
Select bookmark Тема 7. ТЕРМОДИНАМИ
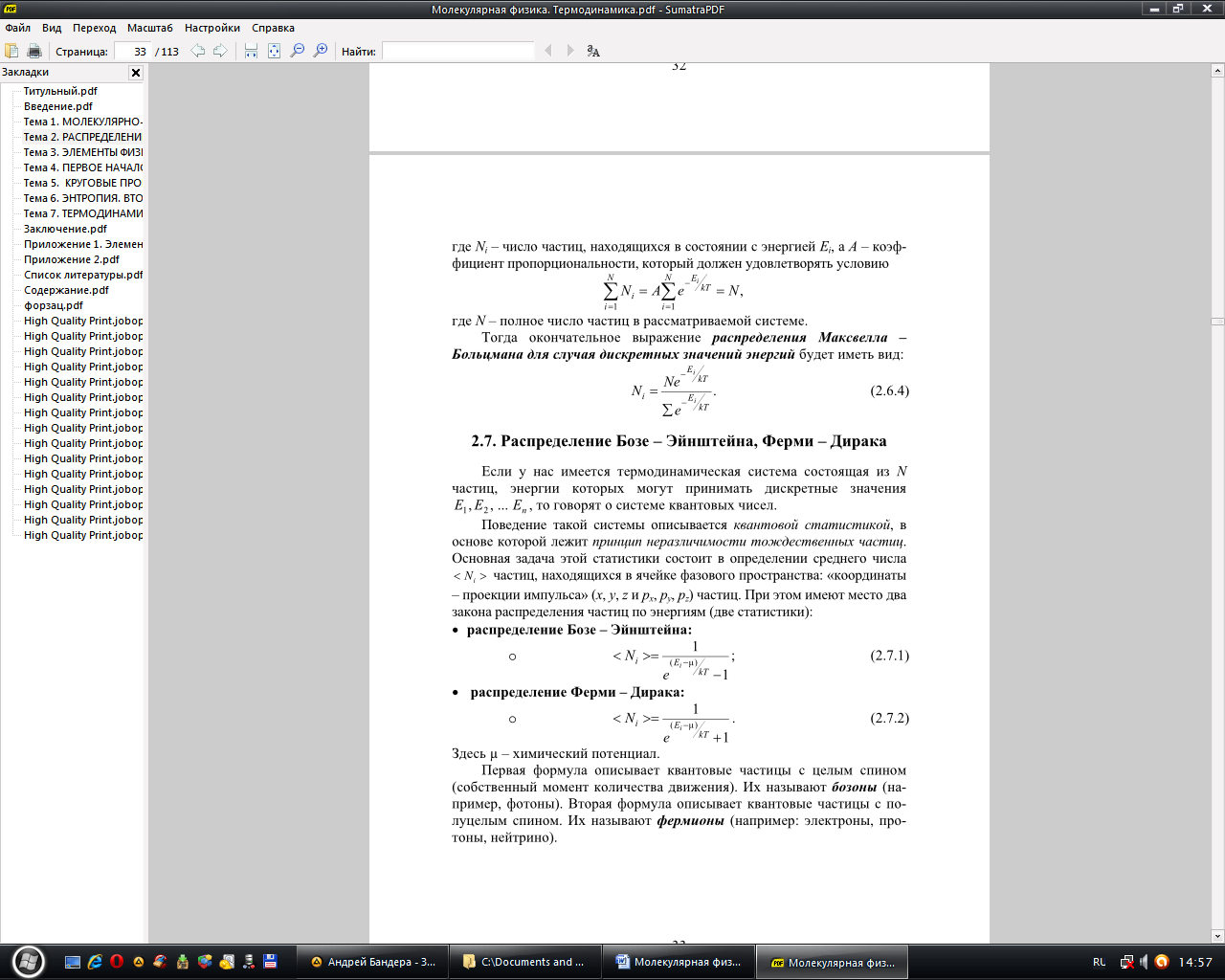tap(82, 213)
